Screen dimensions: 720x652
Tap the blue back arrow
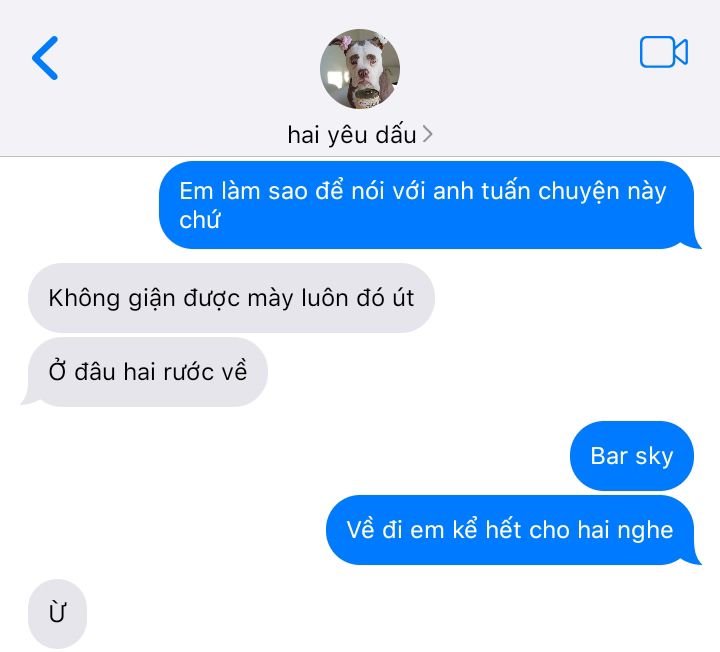[x=45, y=58]
